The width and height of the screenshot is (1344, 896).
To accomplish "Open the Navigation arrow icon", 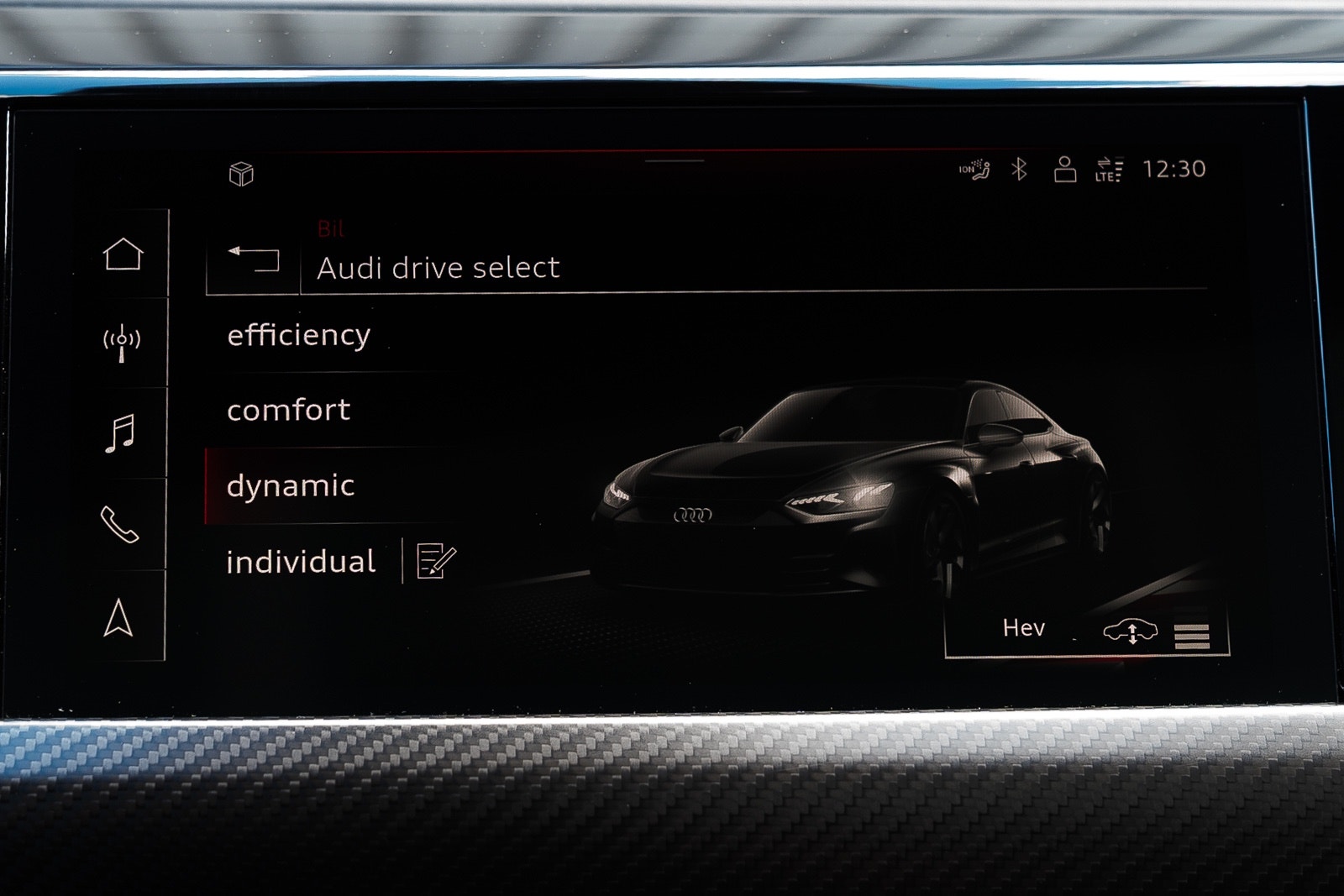I will (118, 617).
